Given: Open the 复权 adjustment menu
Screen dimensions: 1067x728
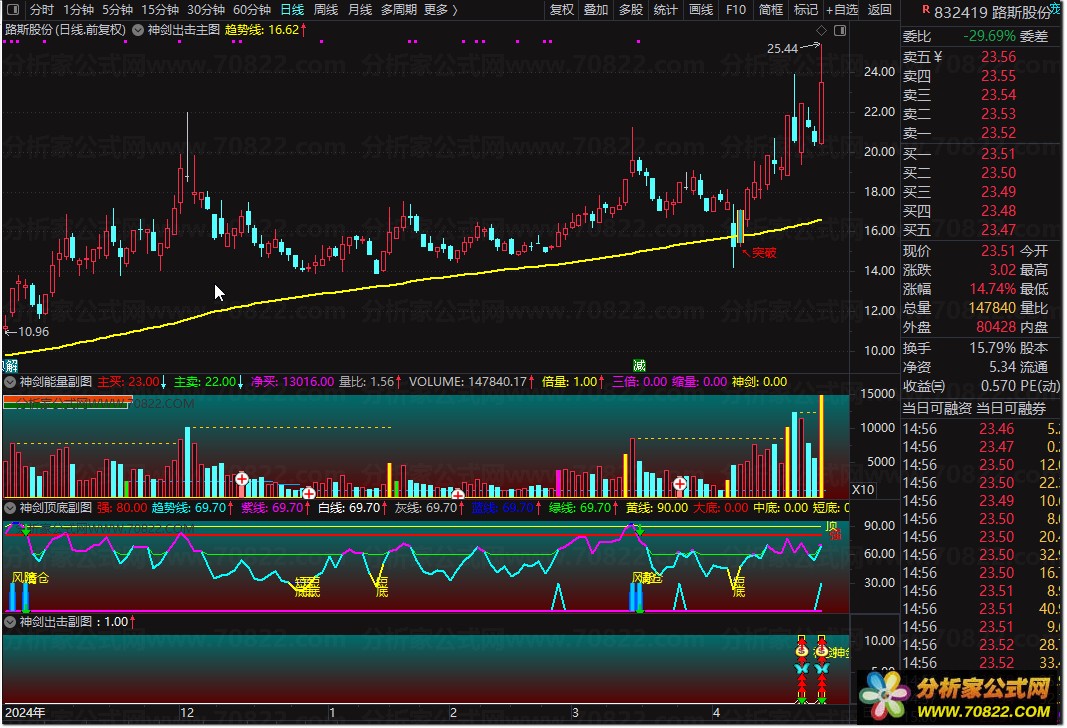Looking at the screenshot, I should pos(562,10).
